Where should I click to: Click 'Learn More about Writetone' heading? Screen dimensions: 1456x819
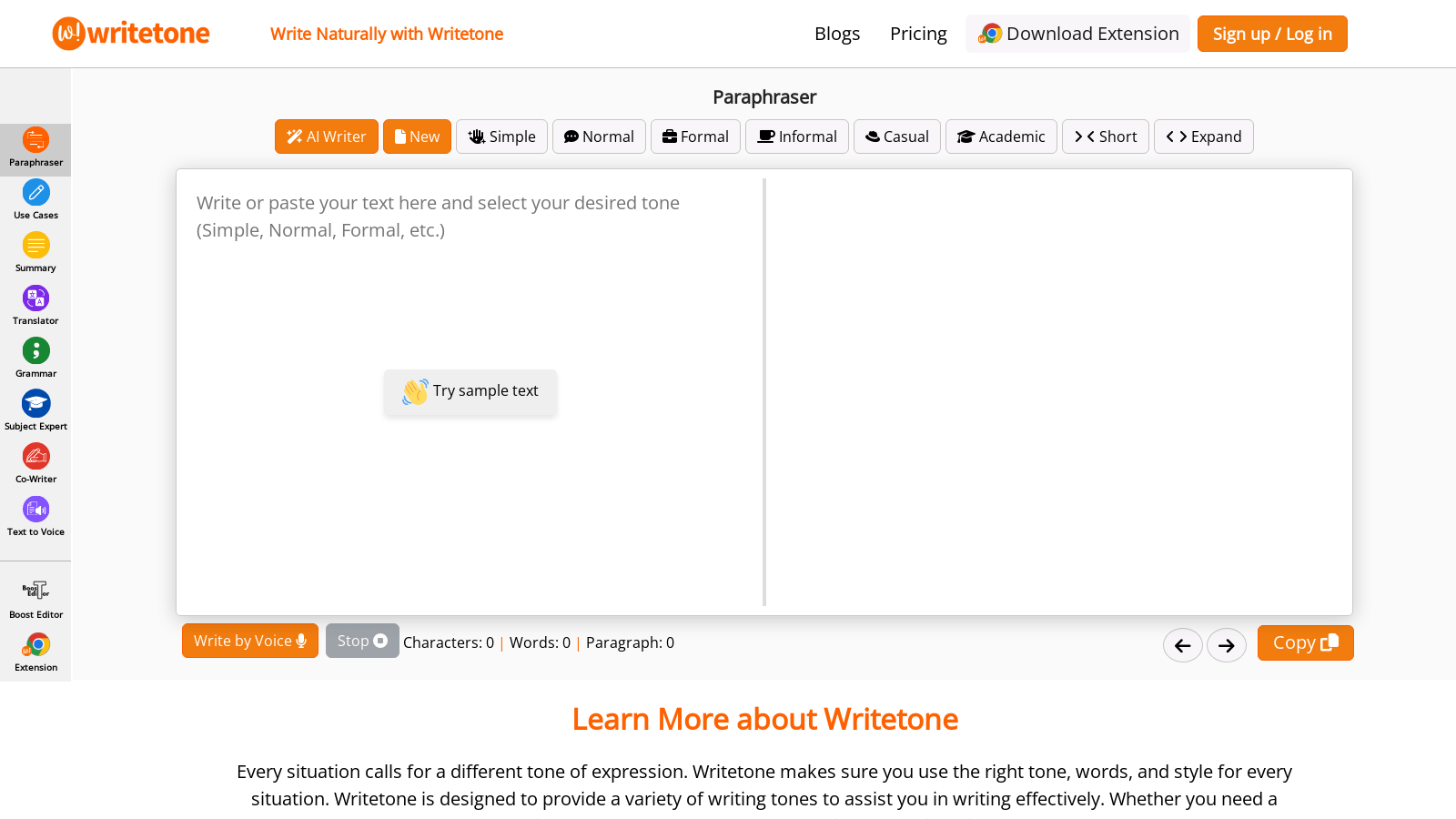764,719
